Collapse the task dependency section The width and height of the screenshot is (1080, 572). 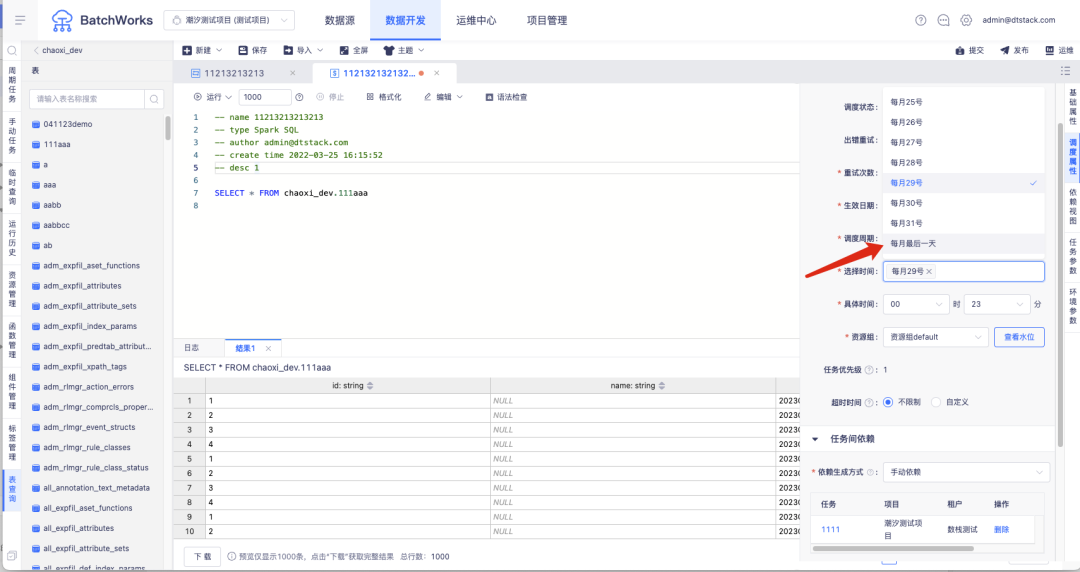815,439
